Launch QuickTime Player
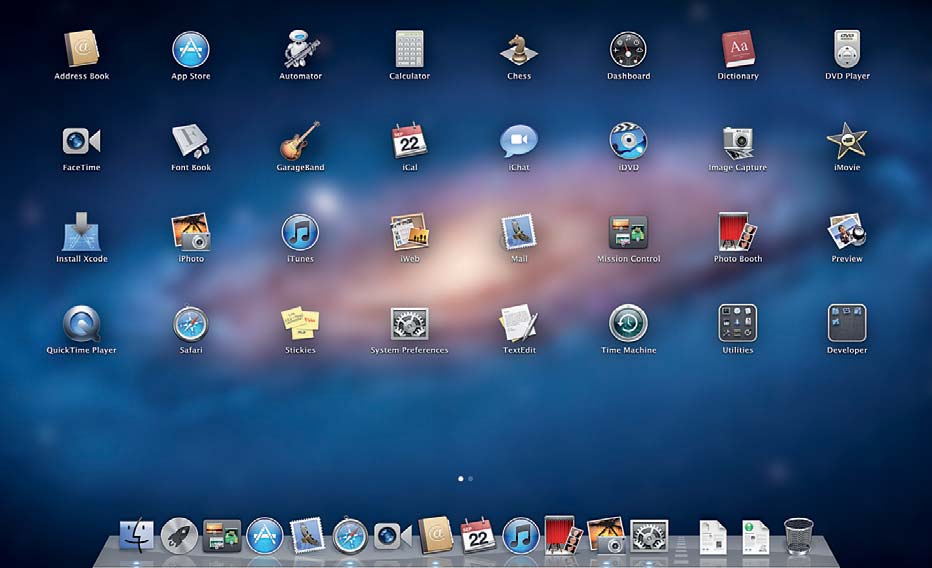Screen dimensions: 932x568 click(x=81, y=324)
